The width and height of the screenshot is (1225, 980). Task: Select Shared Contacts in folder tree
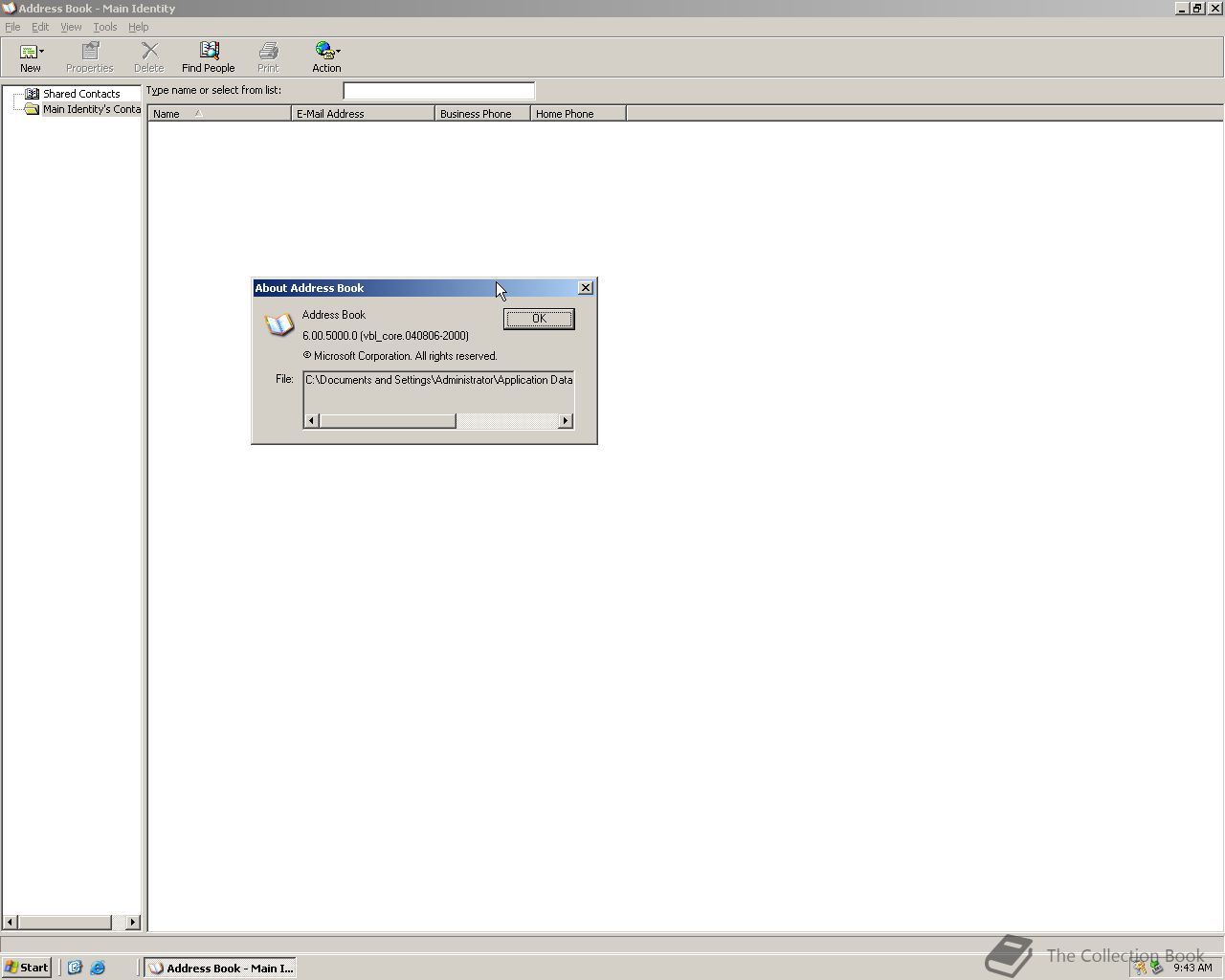[x=81, y=94]
